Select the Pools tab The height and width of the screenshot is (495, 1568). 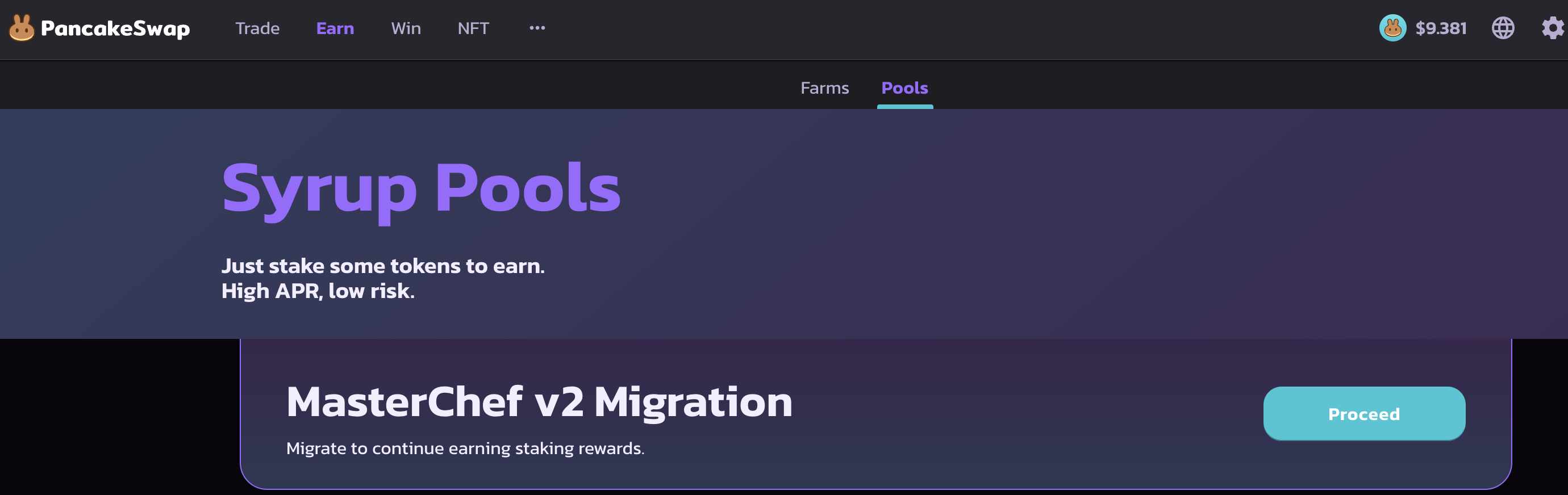tap(904, 88)
